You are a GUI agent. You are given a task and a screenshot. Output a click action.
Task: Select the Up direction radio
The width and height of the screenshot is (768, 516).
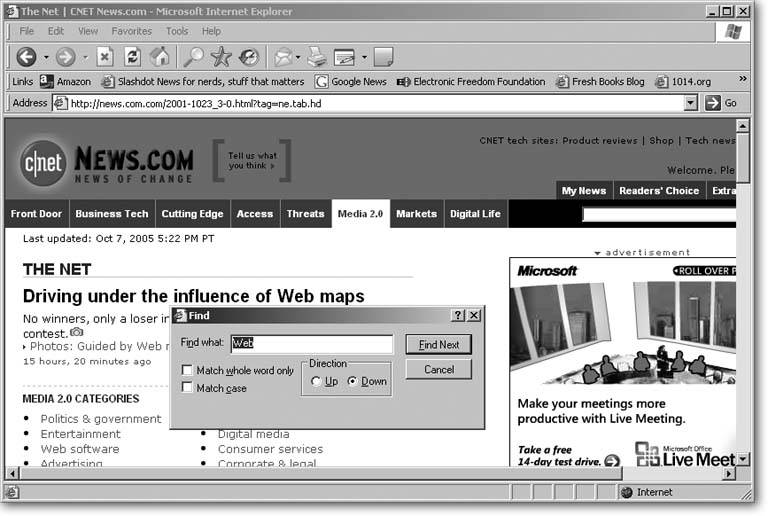316,381
